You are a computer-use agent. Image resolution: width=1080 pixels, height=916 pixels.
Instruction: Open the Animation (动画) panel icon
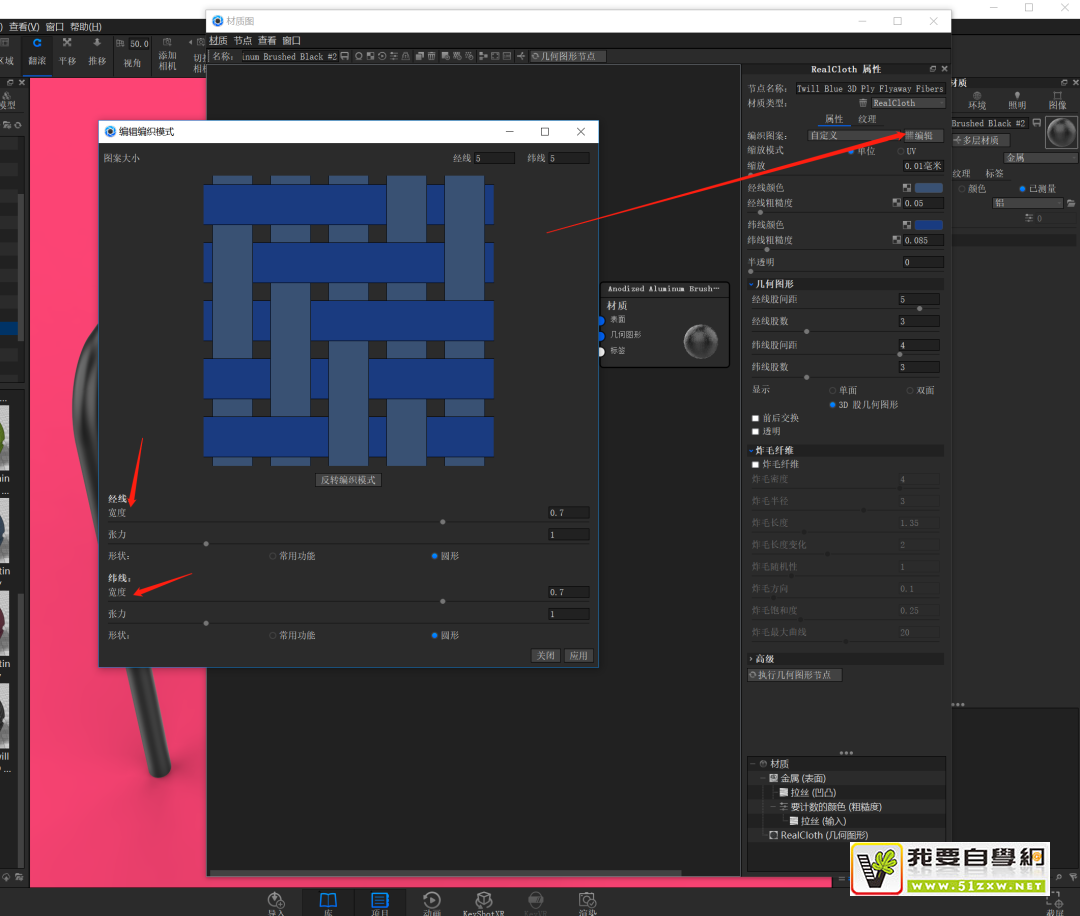431,901
